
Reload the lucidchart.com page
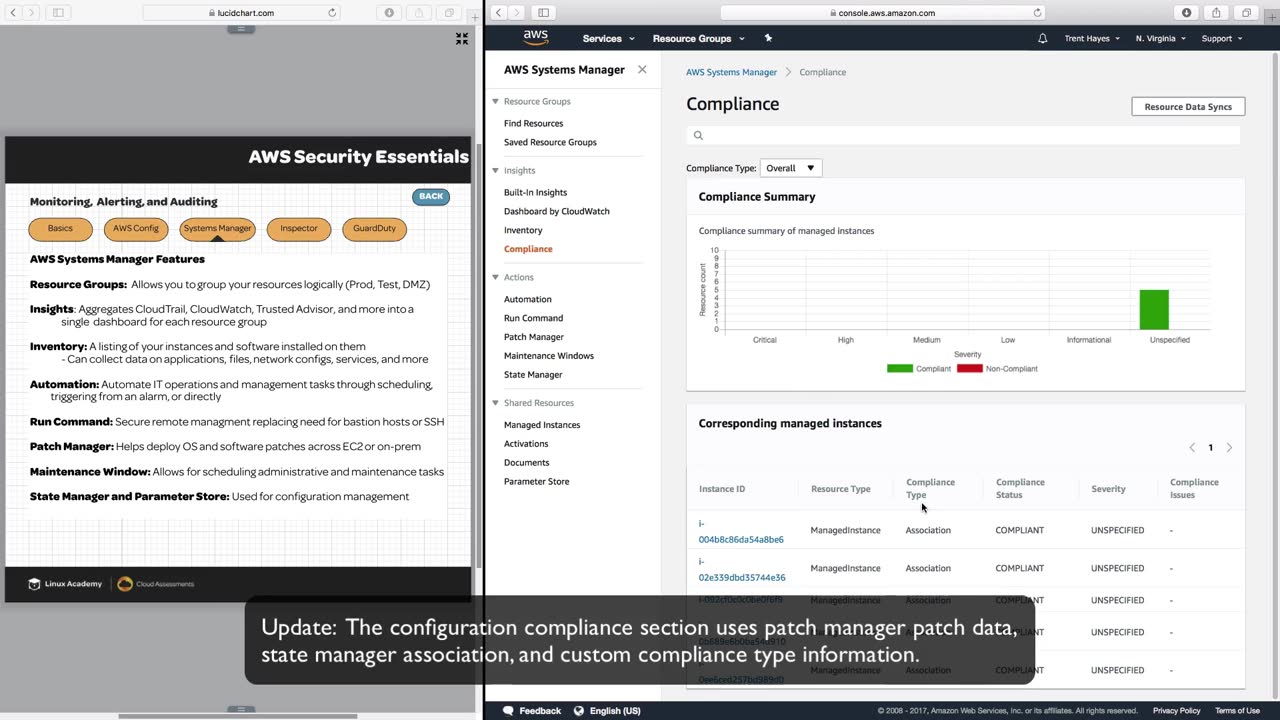click(x=332, y=13)
